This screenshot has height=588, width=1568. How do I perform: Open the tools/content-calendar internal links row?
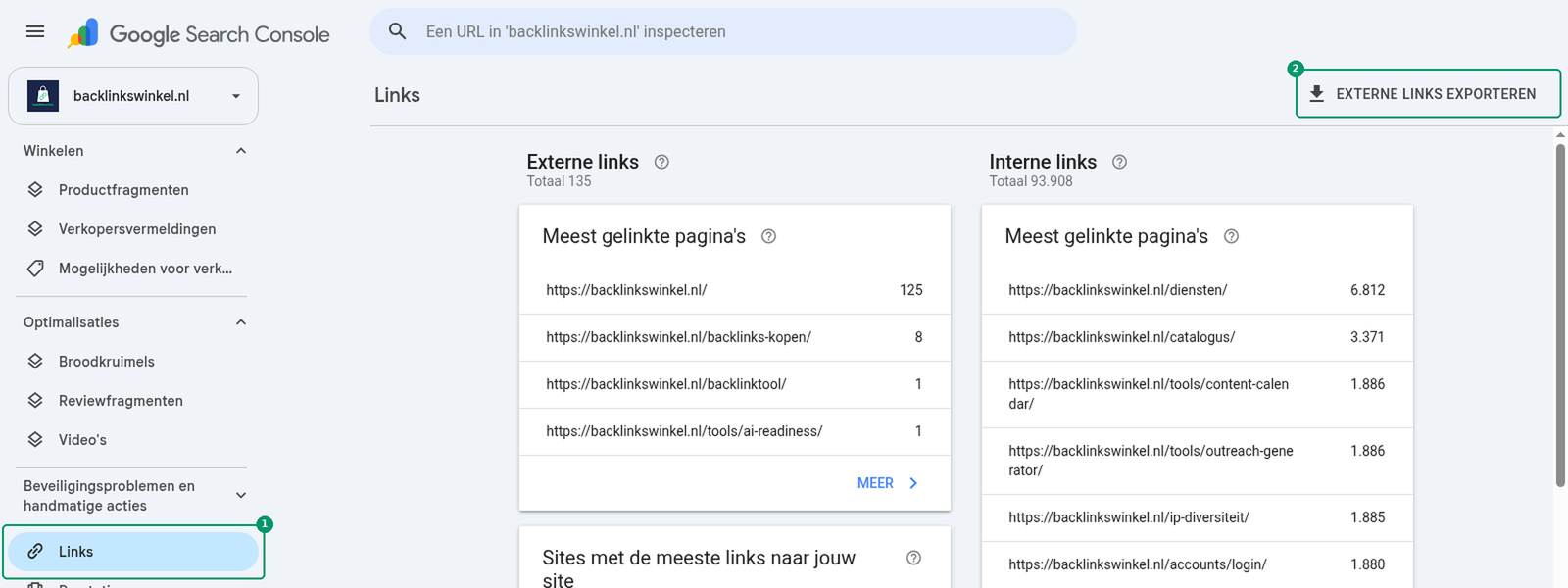click(1198, 394)
